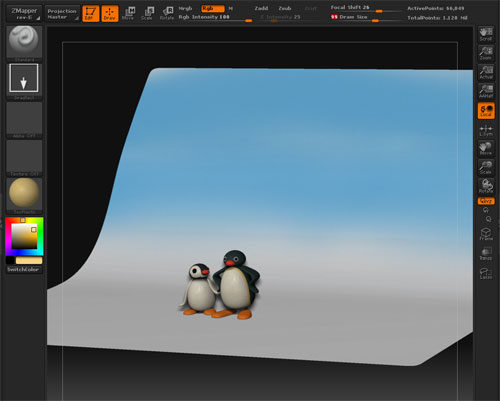
Task: Open the DragRect stroke selector
Action: [x=24, y=81]
